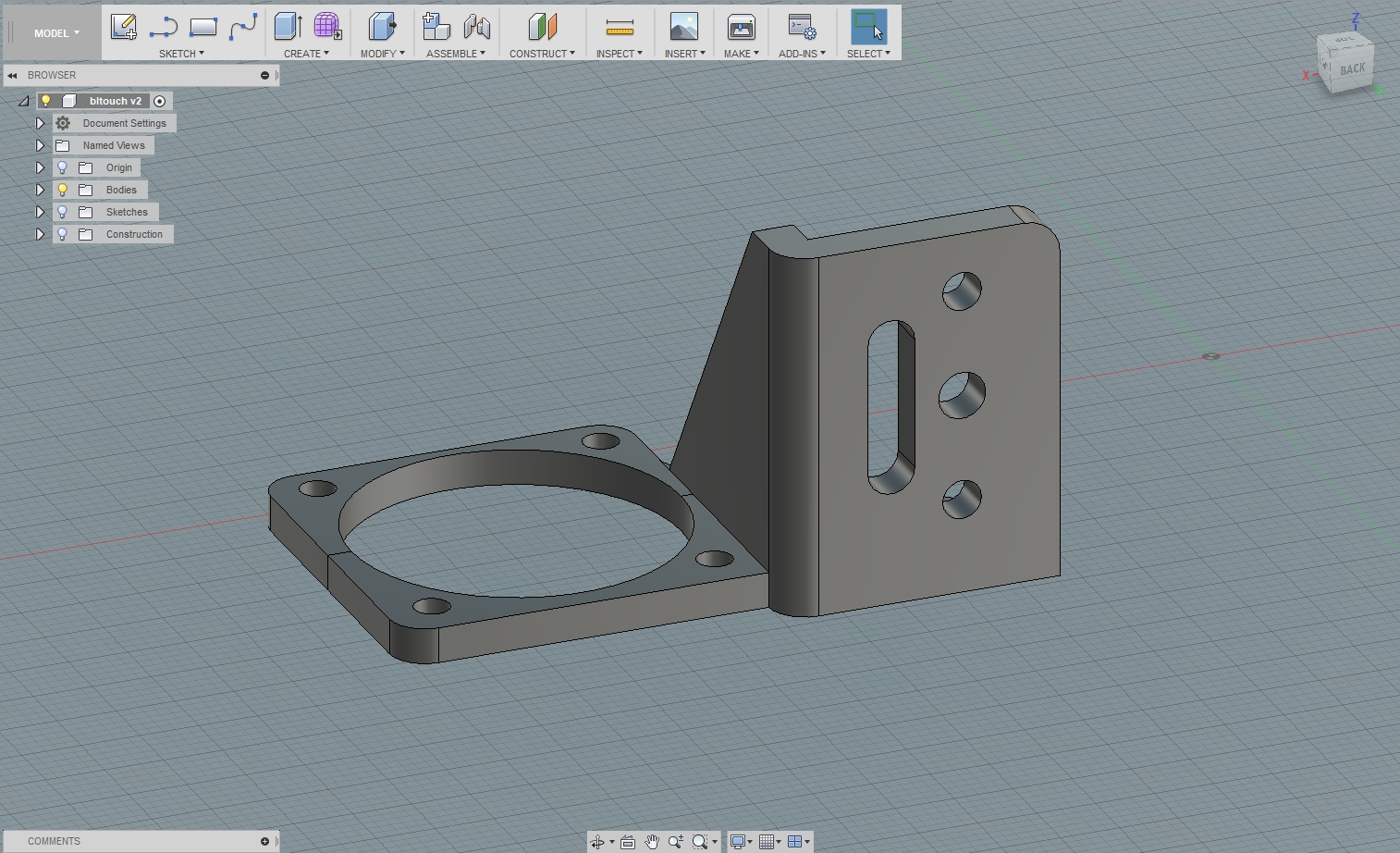Screen dimensions: 1400x853
Task: Collapse the bltouch v2 root node
Action: click(24, 101)
